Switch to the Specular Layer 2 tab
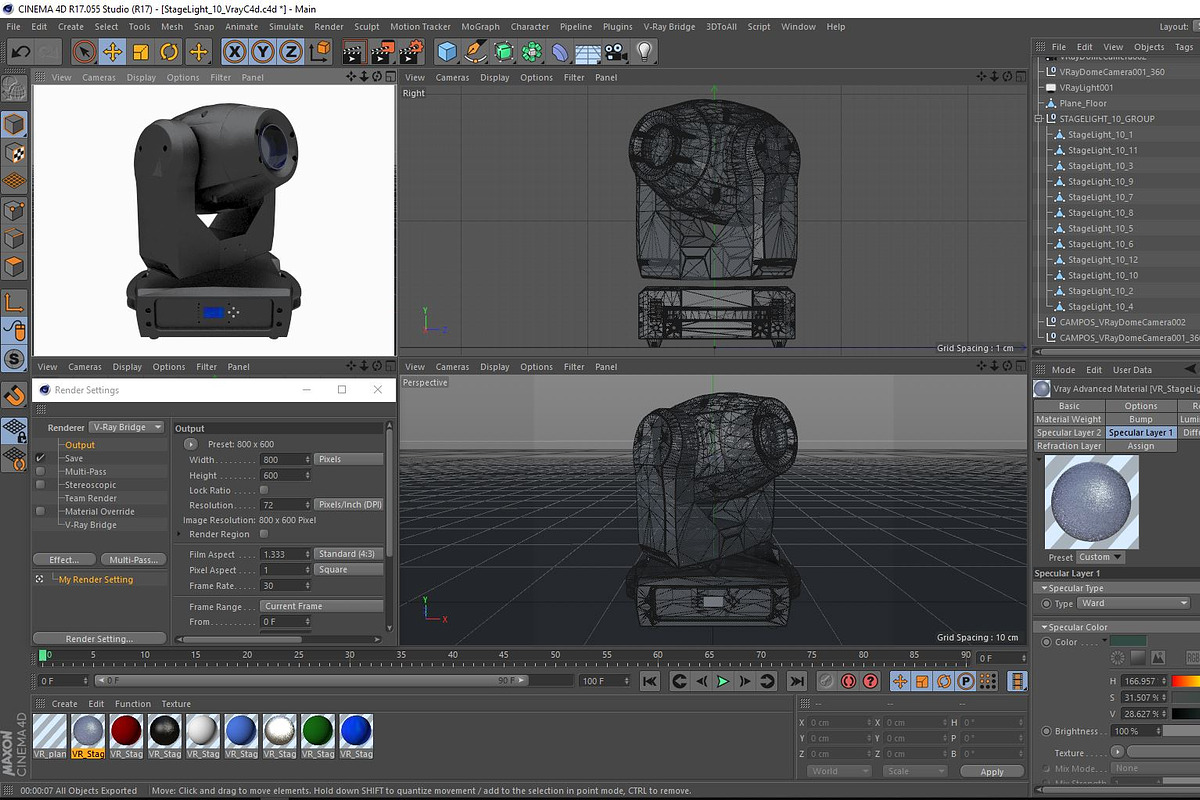Screen dimensions: 1200x800 point(1068,433)
